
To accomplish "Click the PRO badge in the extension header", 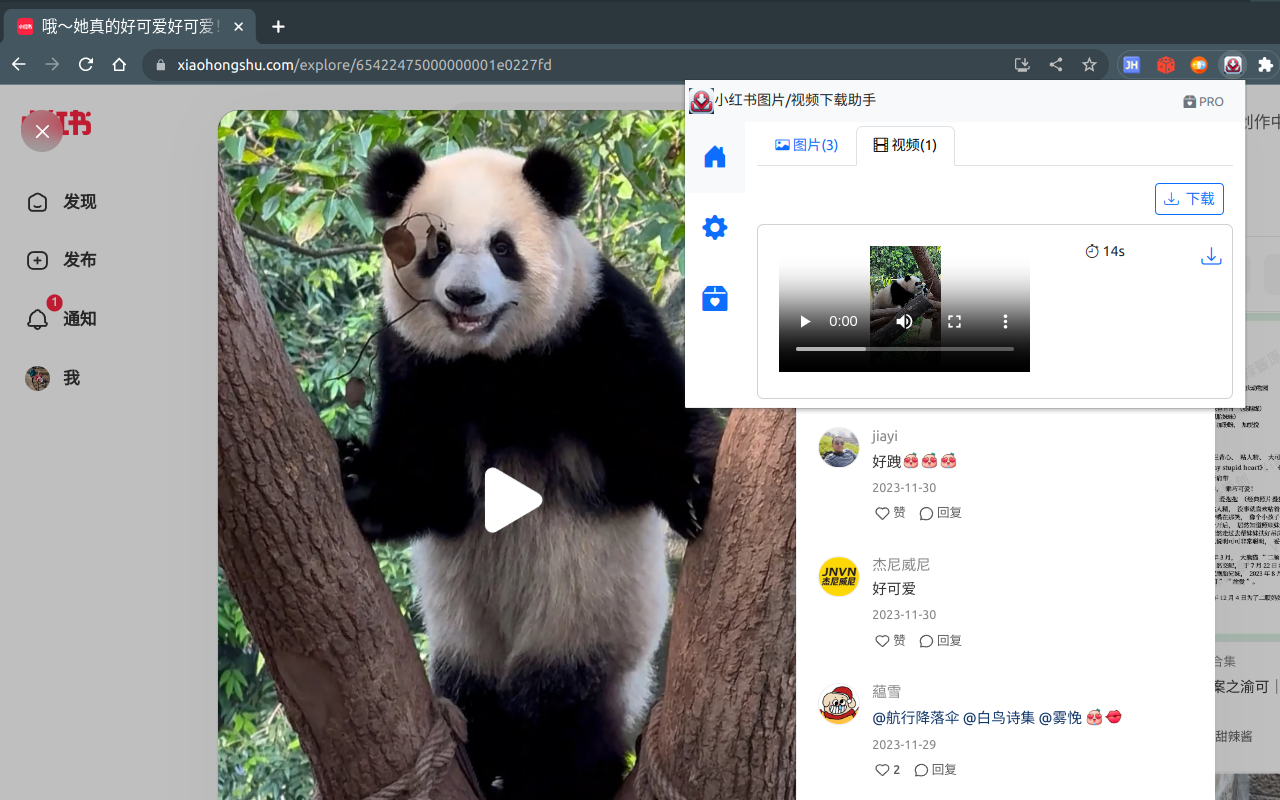I will [x=1203, y=101].
